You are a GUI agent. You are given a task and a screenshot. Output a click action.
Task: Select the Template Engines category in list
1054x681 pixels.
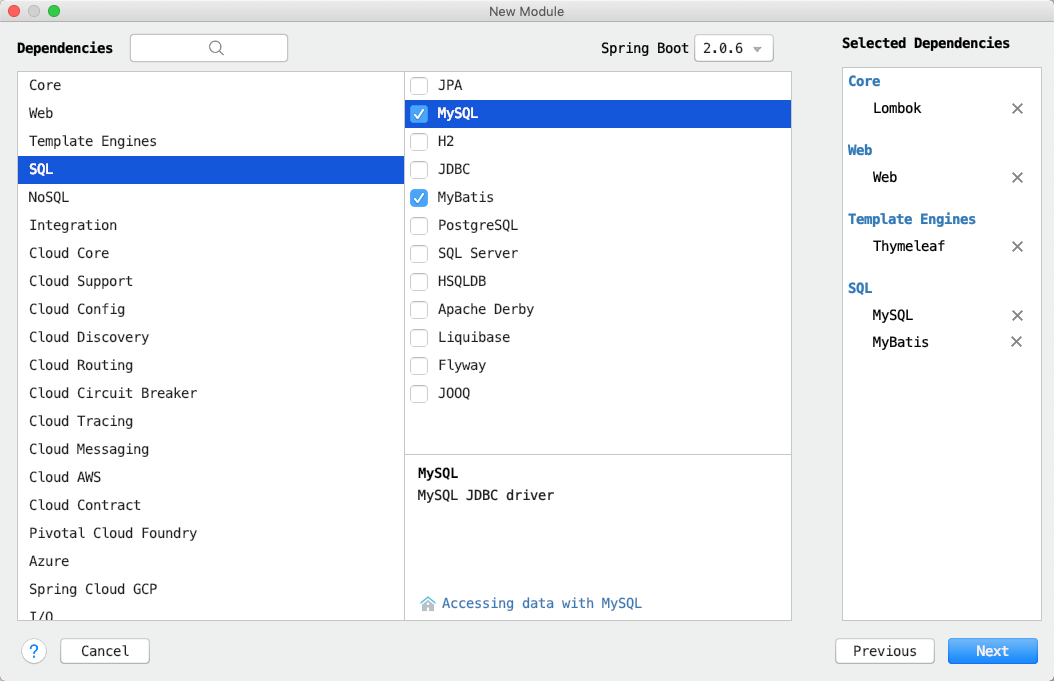pyautogui.click(x=211, y=141)
